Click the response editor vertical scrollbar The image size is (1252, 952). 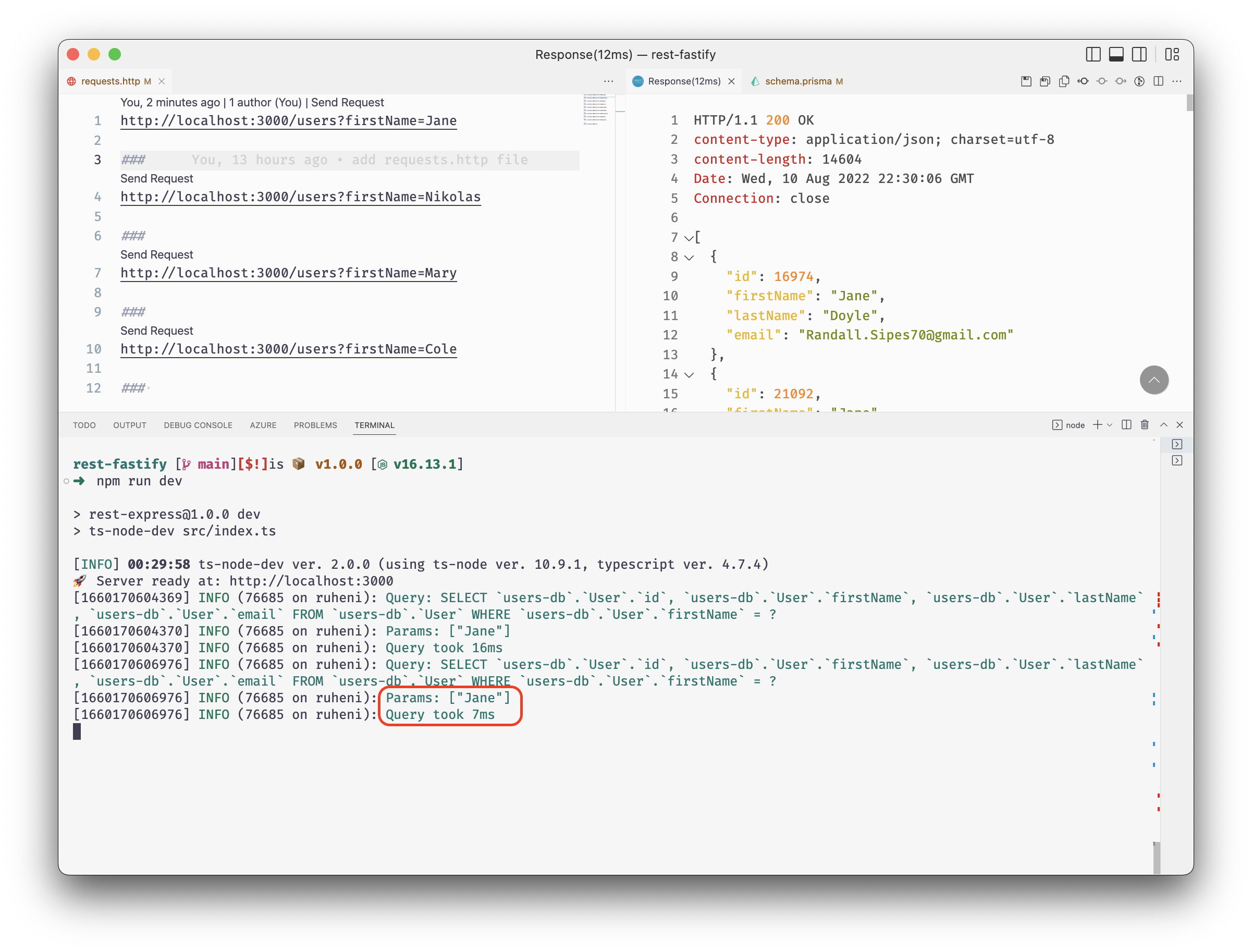pyautogui.click(x=1189, y=103)
